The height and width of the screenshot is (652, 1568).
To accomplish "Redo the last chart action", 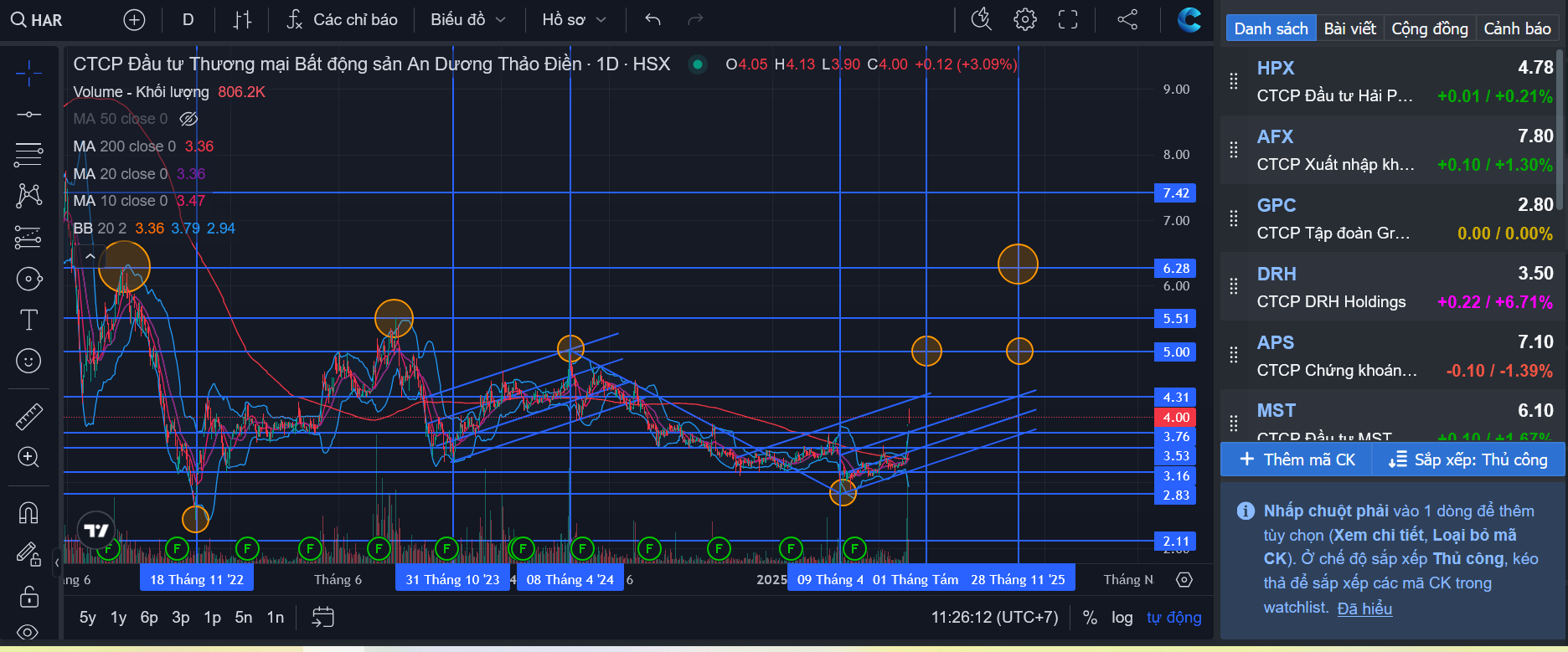I will [695, 20].
